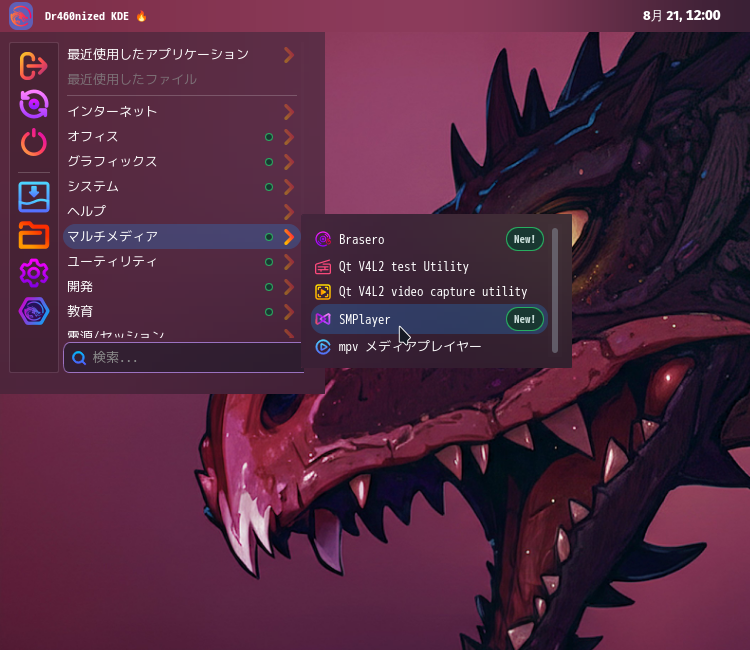
Task: Expand the システム chevron
Action: coord(288,187)
